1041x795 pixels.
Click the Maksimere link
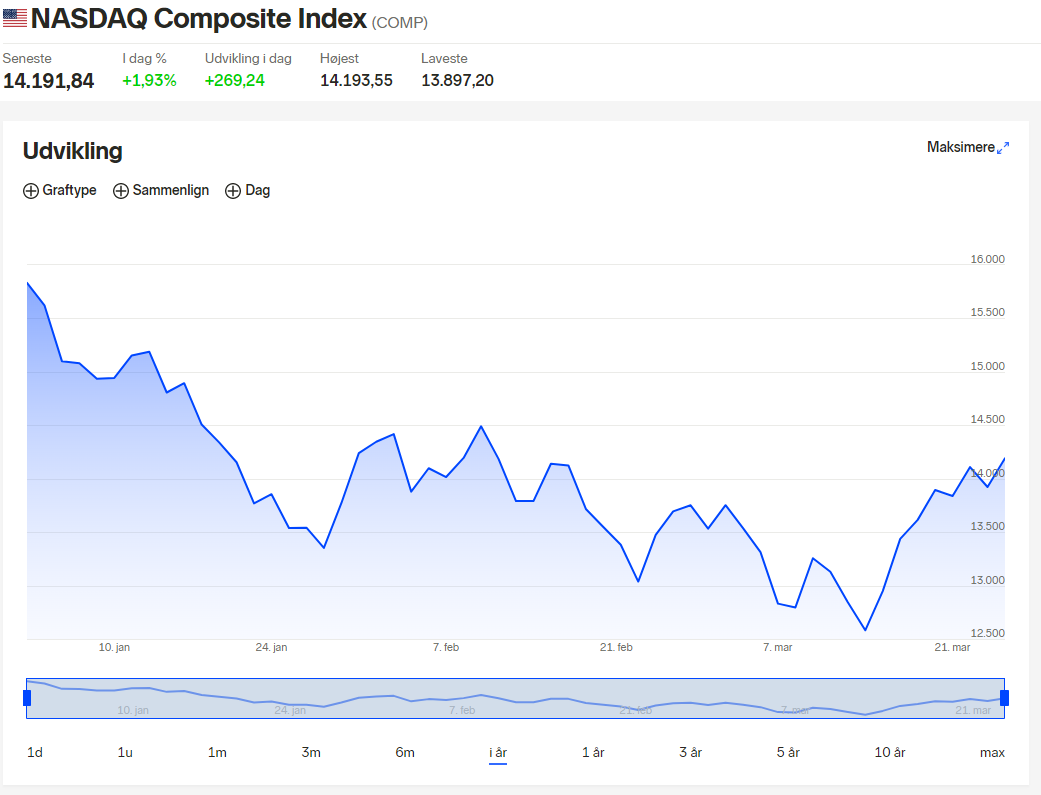point(961,147)
